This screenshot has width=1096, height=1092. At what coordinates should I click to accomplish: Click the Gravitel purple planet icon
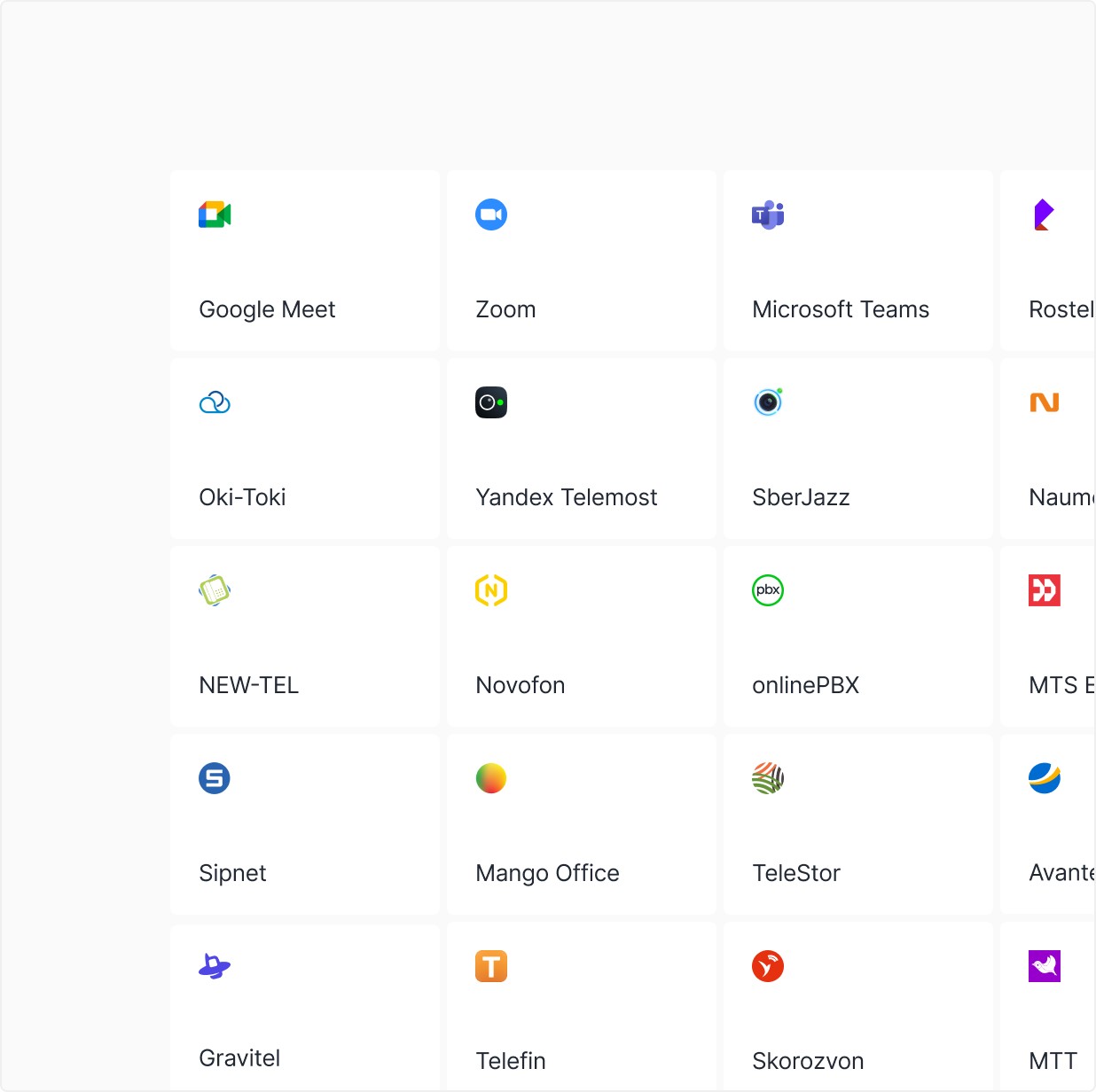coord(215,966)
